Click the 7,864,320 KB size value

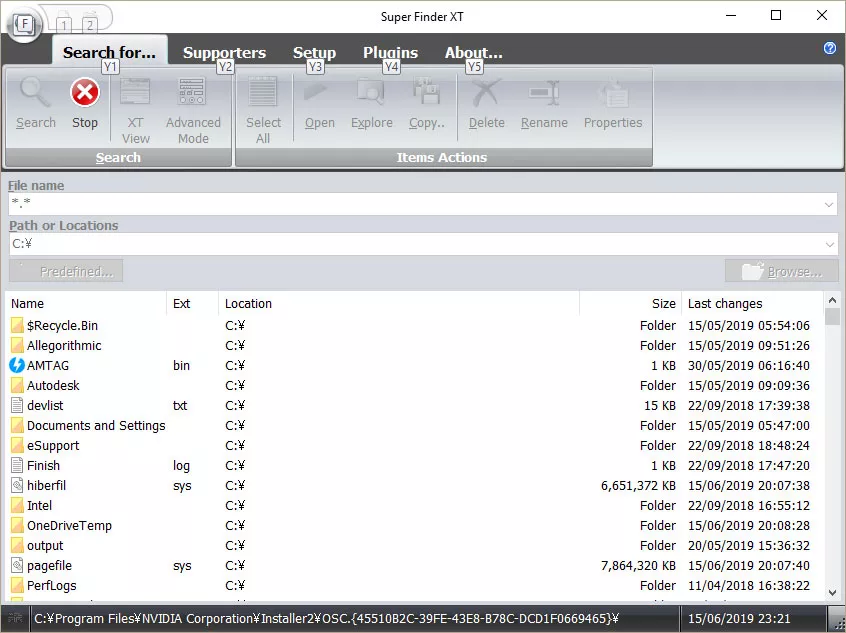638,565
